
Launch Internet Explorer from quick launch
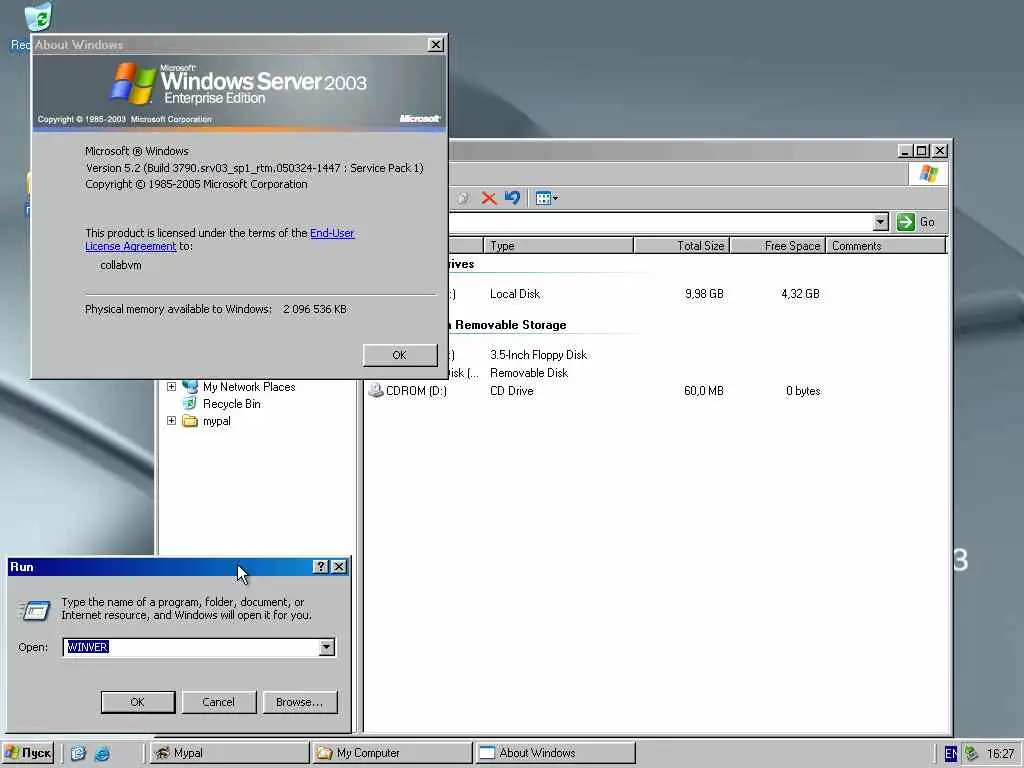[x=102, y=753]
